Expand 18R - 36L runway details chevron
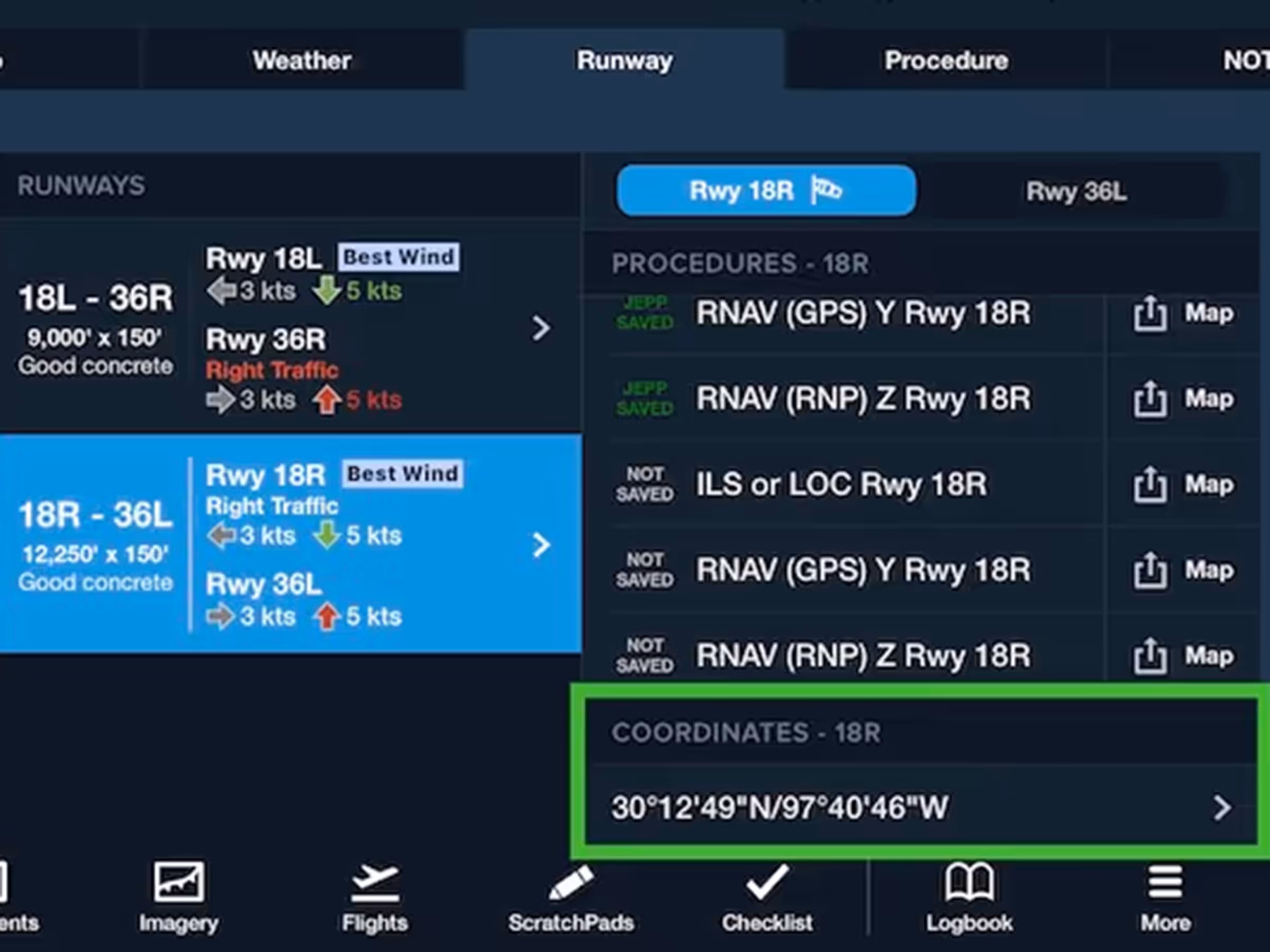This screenshot has height=952, width=1270. [x=540, y=545]
